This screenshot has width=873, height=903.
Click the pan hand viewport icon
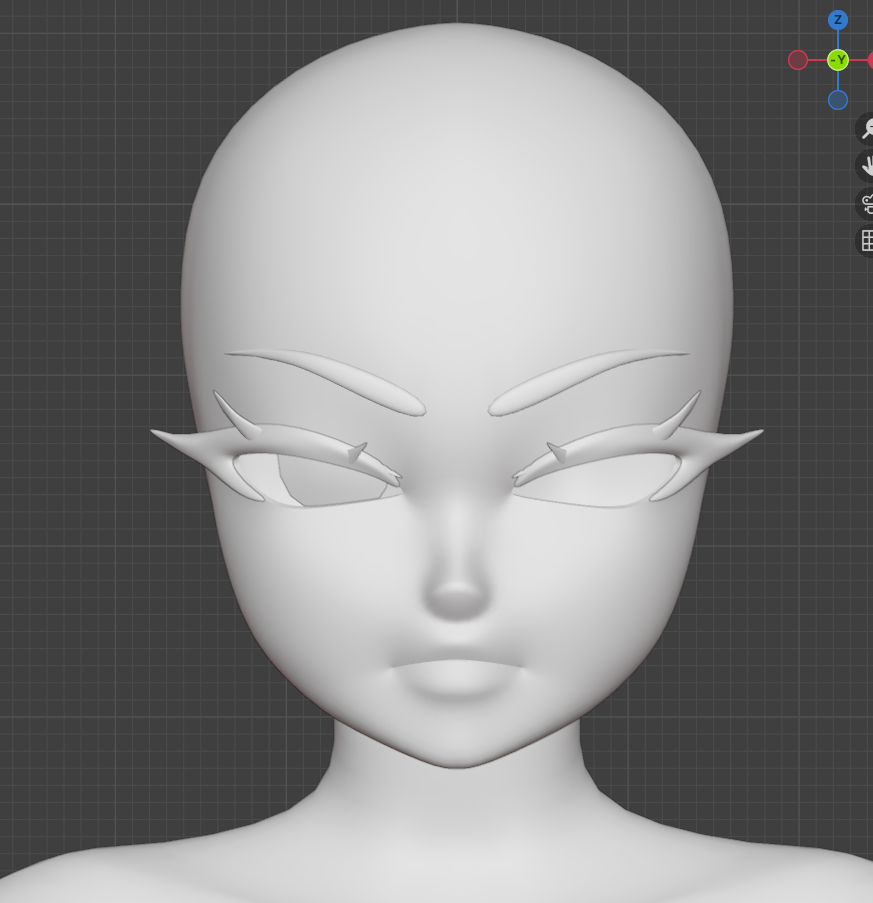tap(866, 166)
